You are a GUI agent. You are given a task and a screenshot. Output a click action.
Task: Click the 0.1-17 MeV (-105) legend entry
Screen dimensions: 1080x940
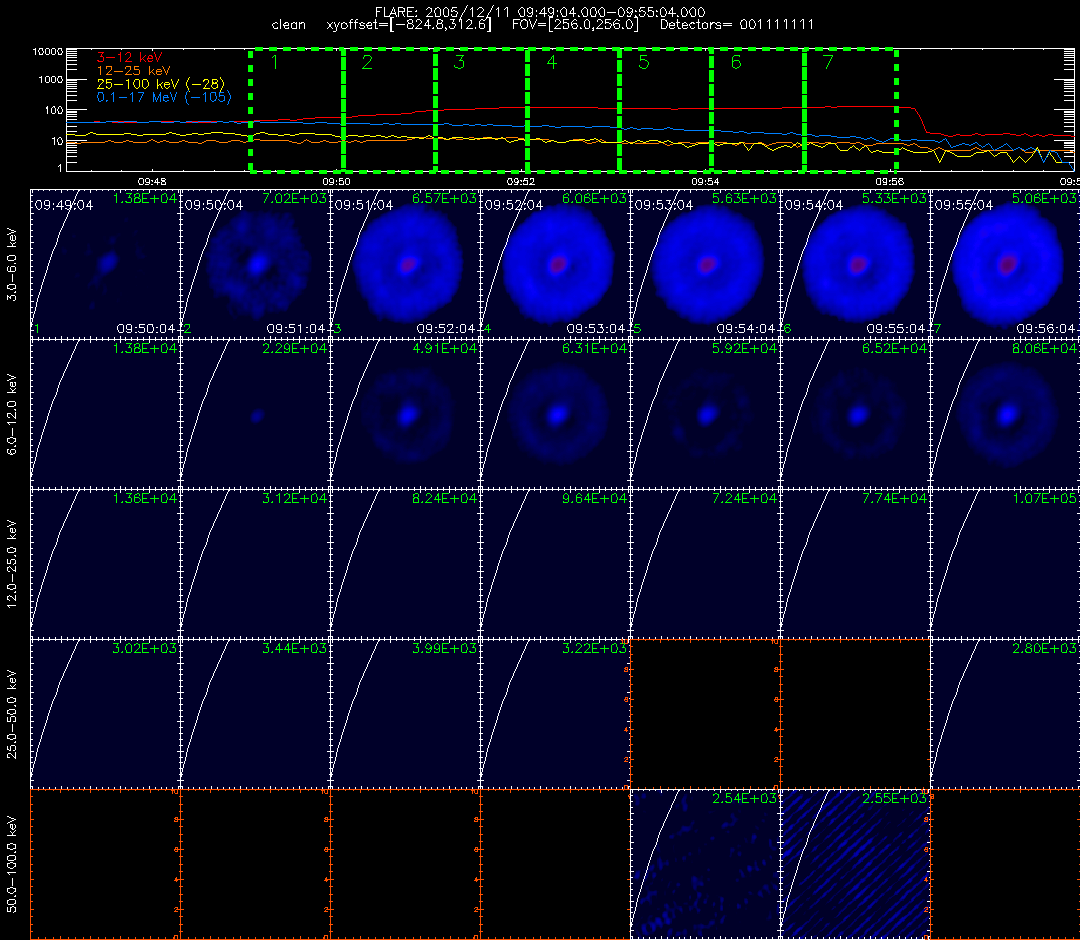(x=164, y=97)
